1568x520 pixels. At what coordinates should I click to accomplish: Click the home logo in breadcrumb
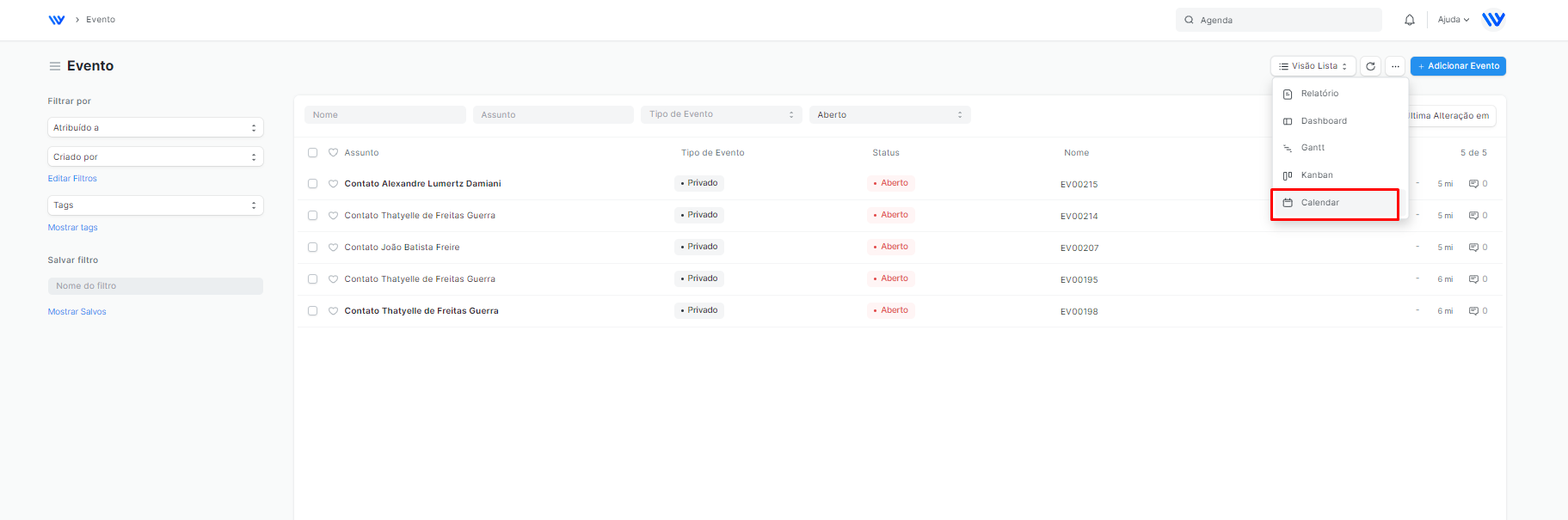pos(57,20)
